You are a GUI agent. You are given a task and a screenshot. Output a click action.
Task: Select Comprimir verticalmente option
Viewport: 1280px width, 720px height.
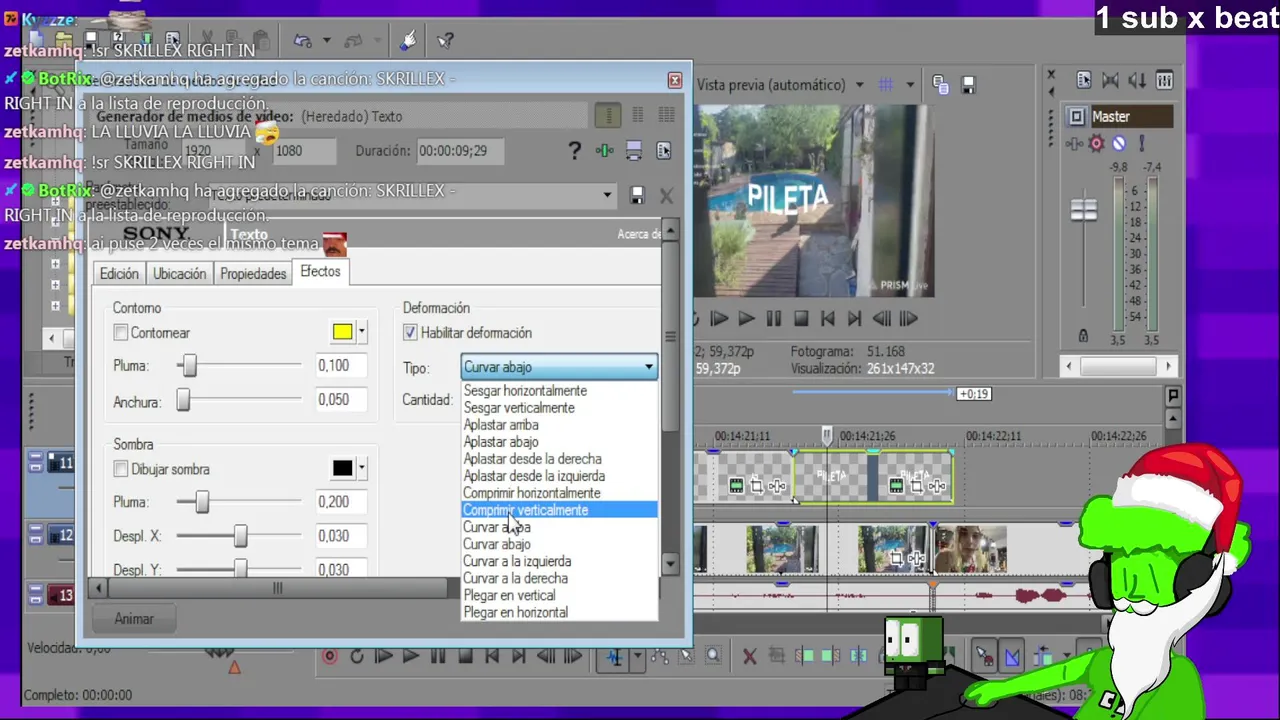(x=559, y=510)
